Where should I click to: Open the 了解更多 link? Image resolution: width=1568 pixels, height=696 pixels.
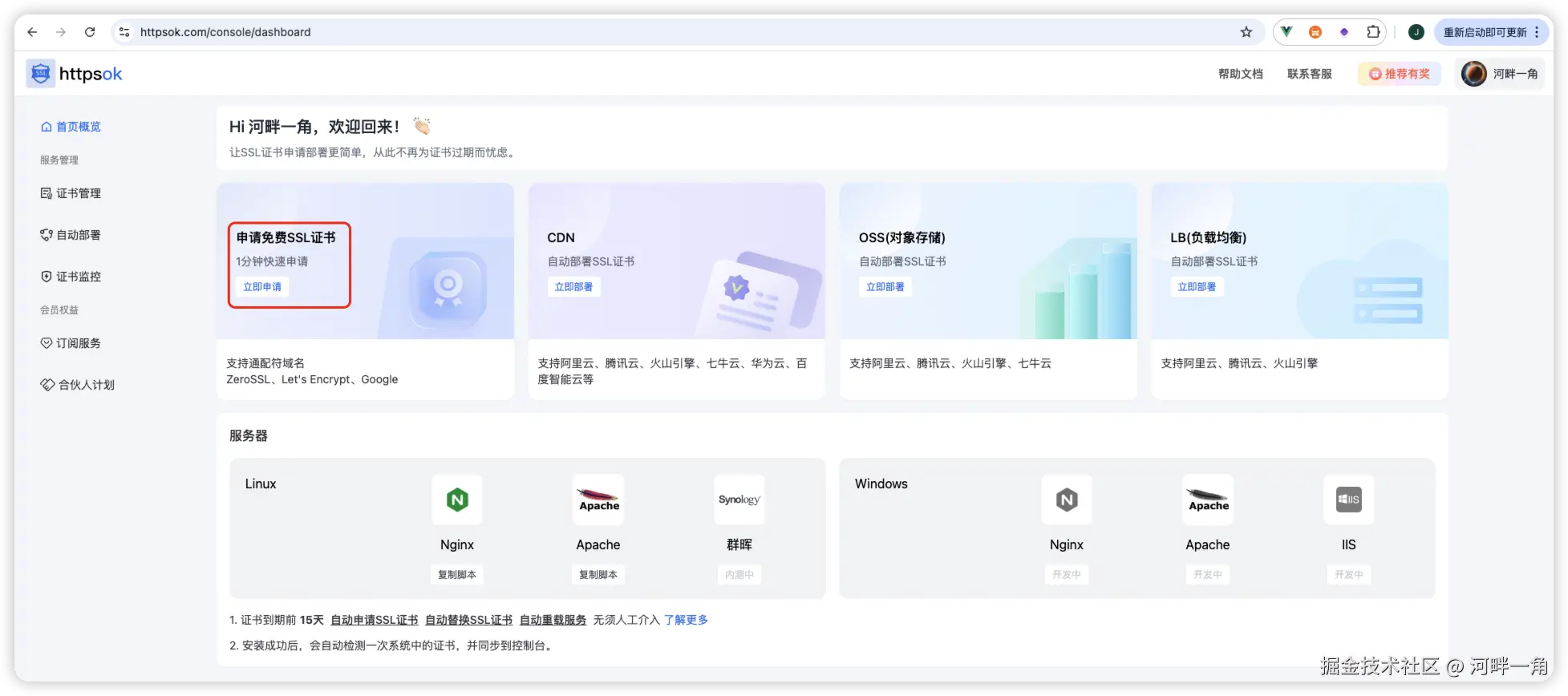coord(686,620)
